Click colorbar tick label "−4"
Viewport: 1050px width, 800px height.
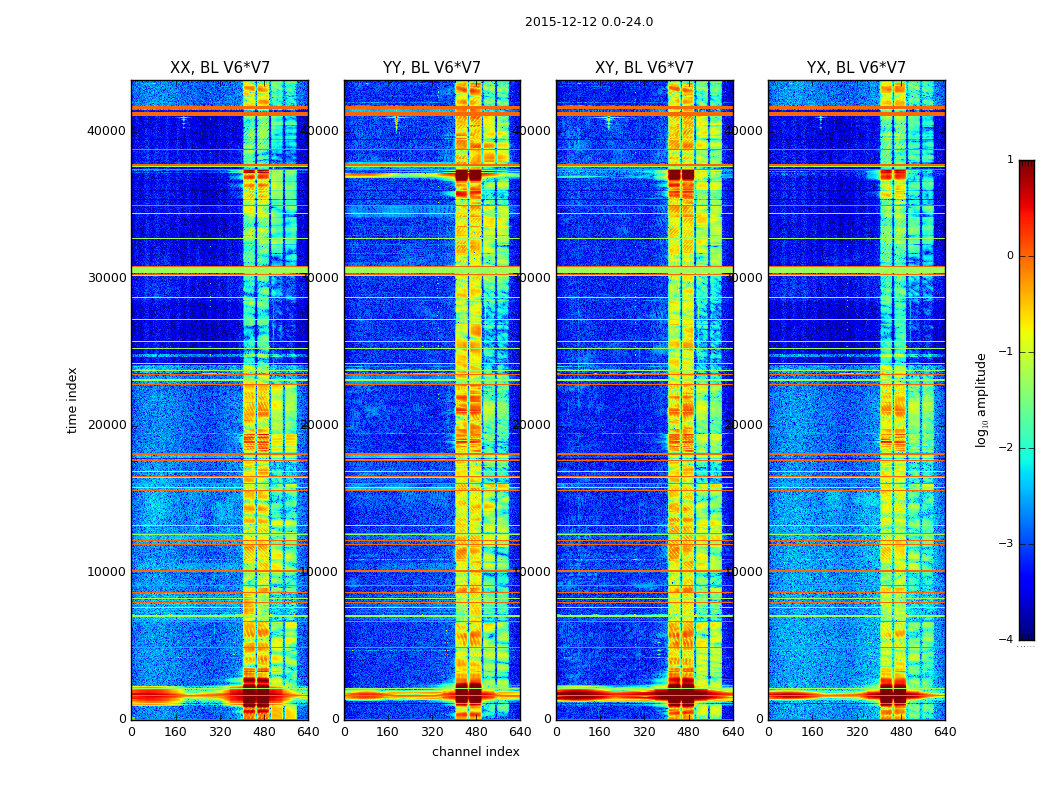point(1006,639)
